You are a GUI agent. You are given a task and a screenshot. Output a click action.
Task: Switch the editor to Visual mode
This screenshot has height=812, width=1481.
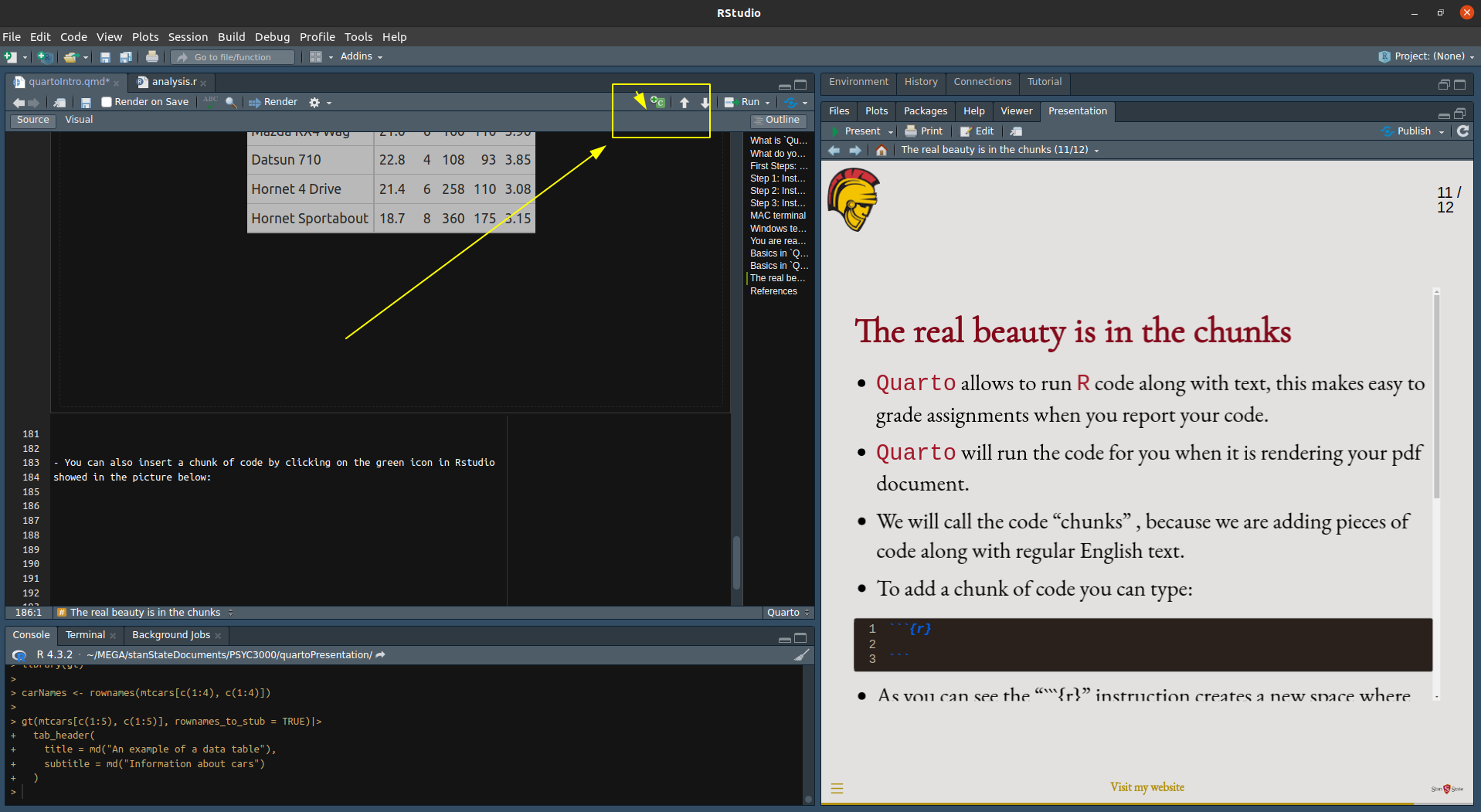(79, 120)
